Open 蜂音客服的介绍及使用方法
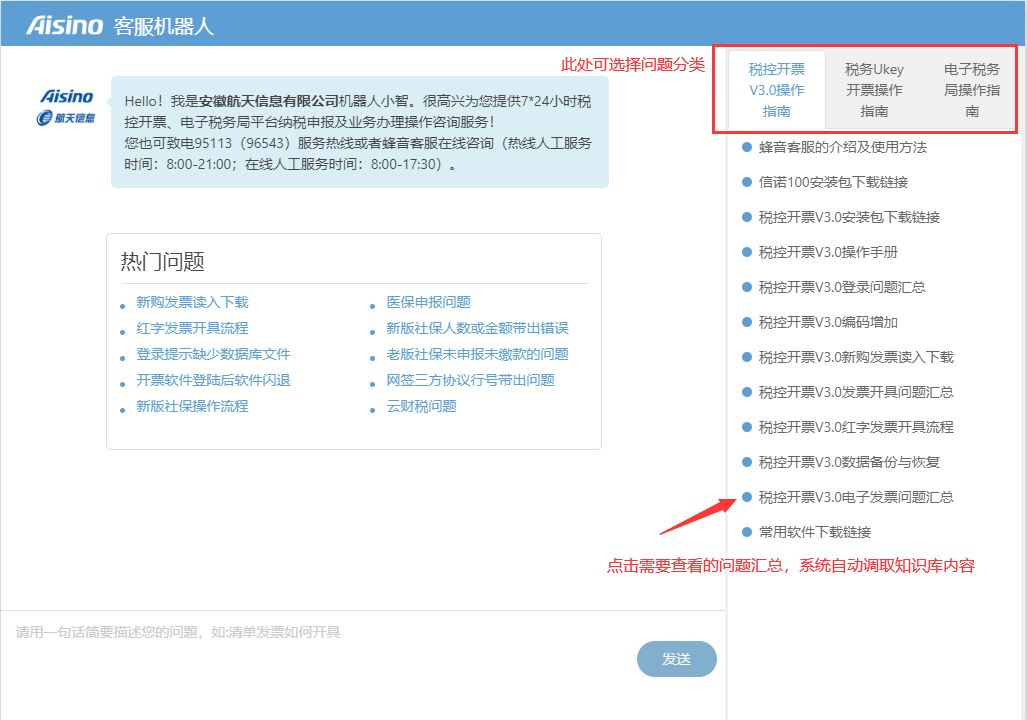Screen dimensions: 1027x720 pos(842,147)
